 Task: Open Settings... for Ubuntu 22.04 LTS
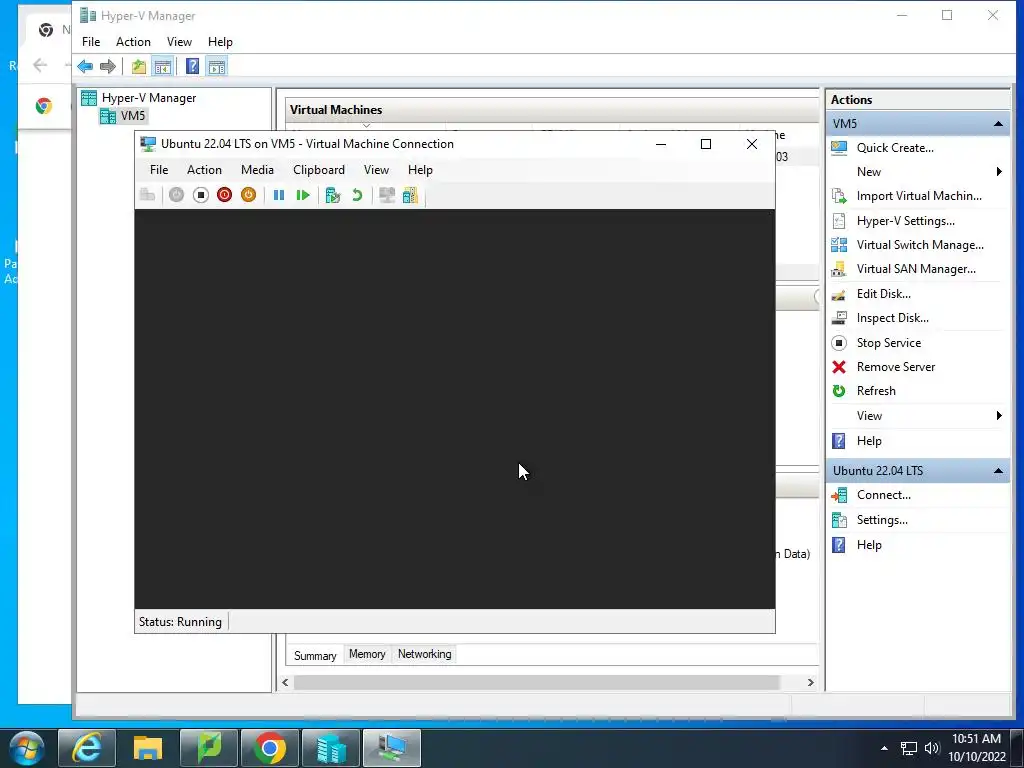[x=882, y=520]
